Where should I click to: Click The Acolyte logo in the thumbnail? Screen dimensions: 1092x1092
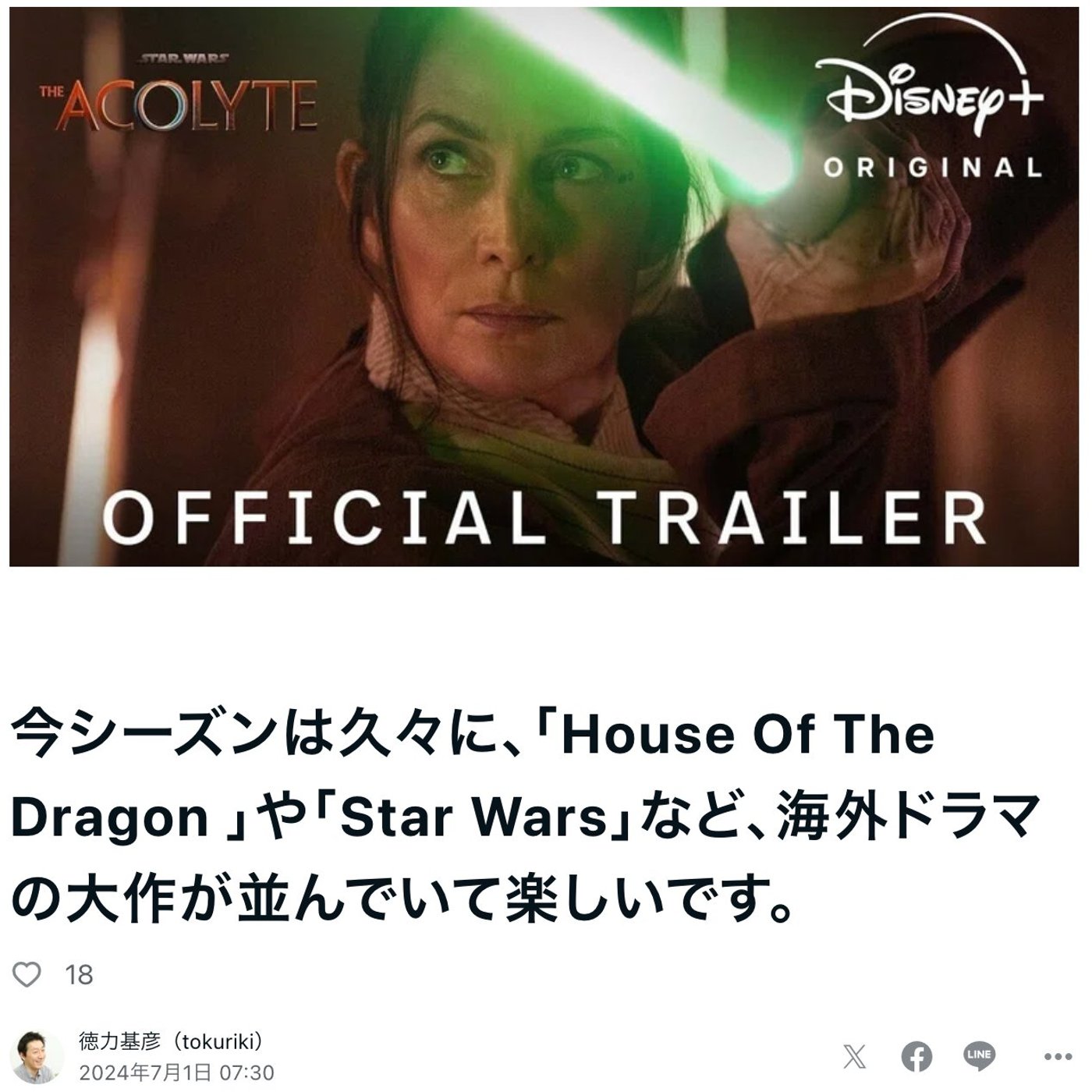179,97
